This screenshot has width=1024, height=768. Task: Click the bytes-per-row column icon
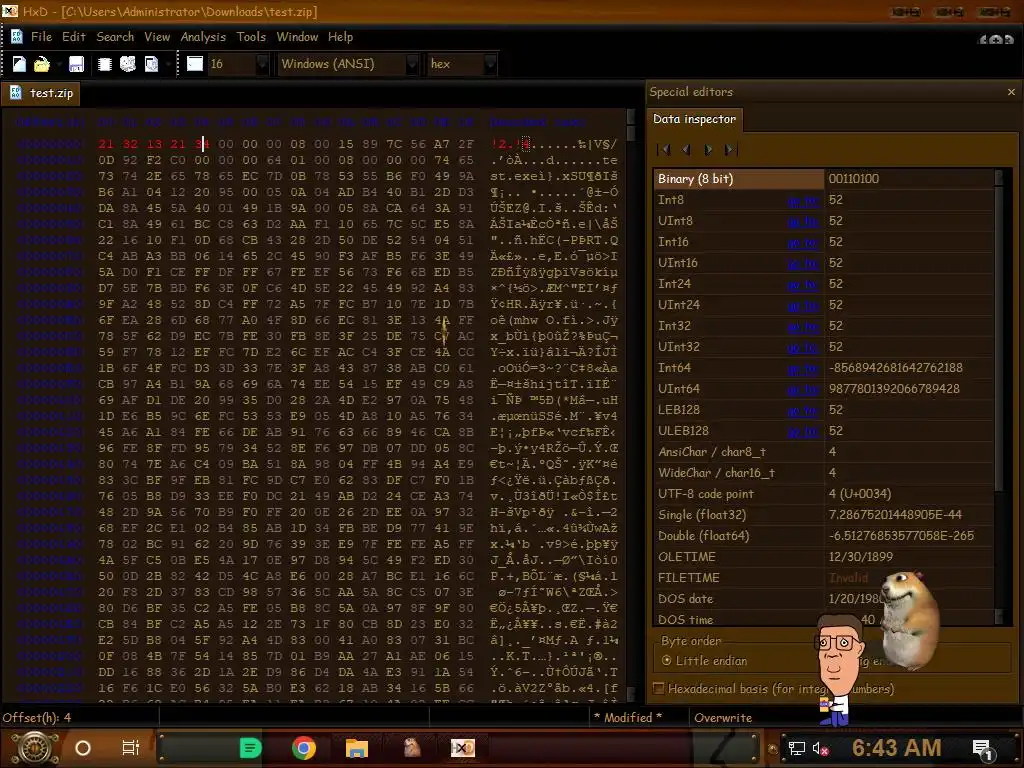point(195,63)
